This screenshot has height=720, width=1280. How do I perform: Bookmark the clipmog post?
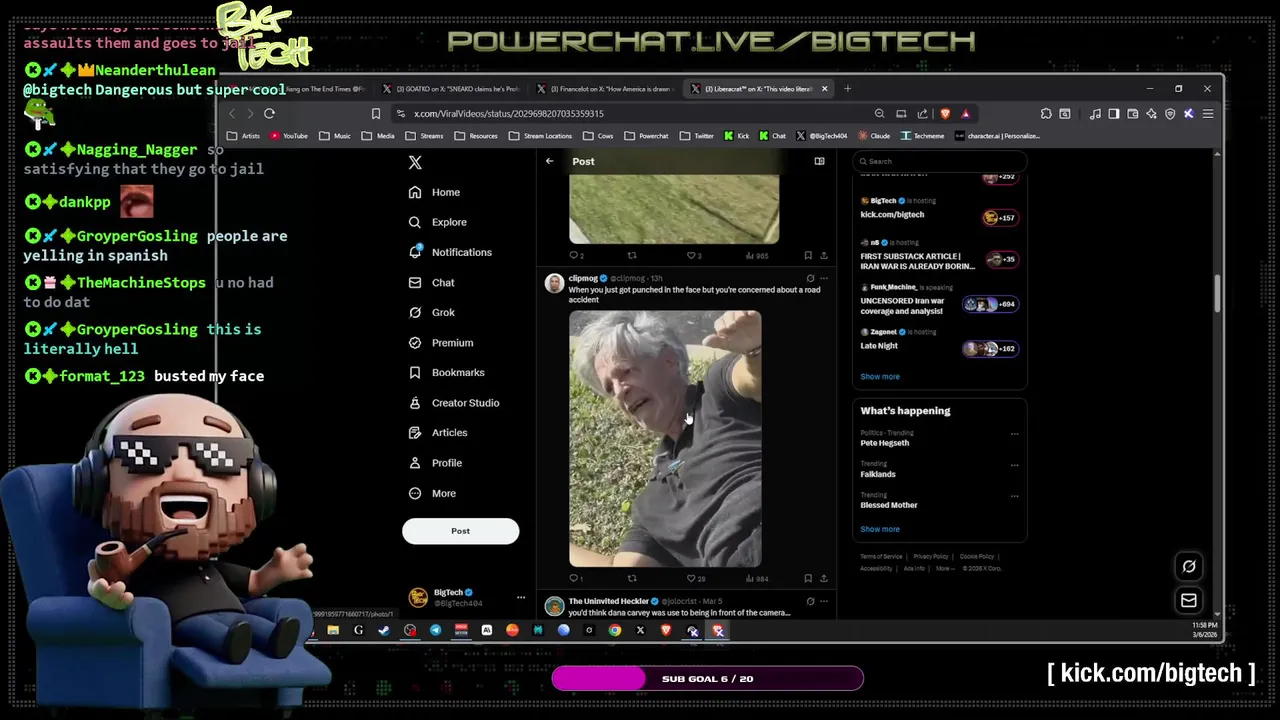(808, 578)
